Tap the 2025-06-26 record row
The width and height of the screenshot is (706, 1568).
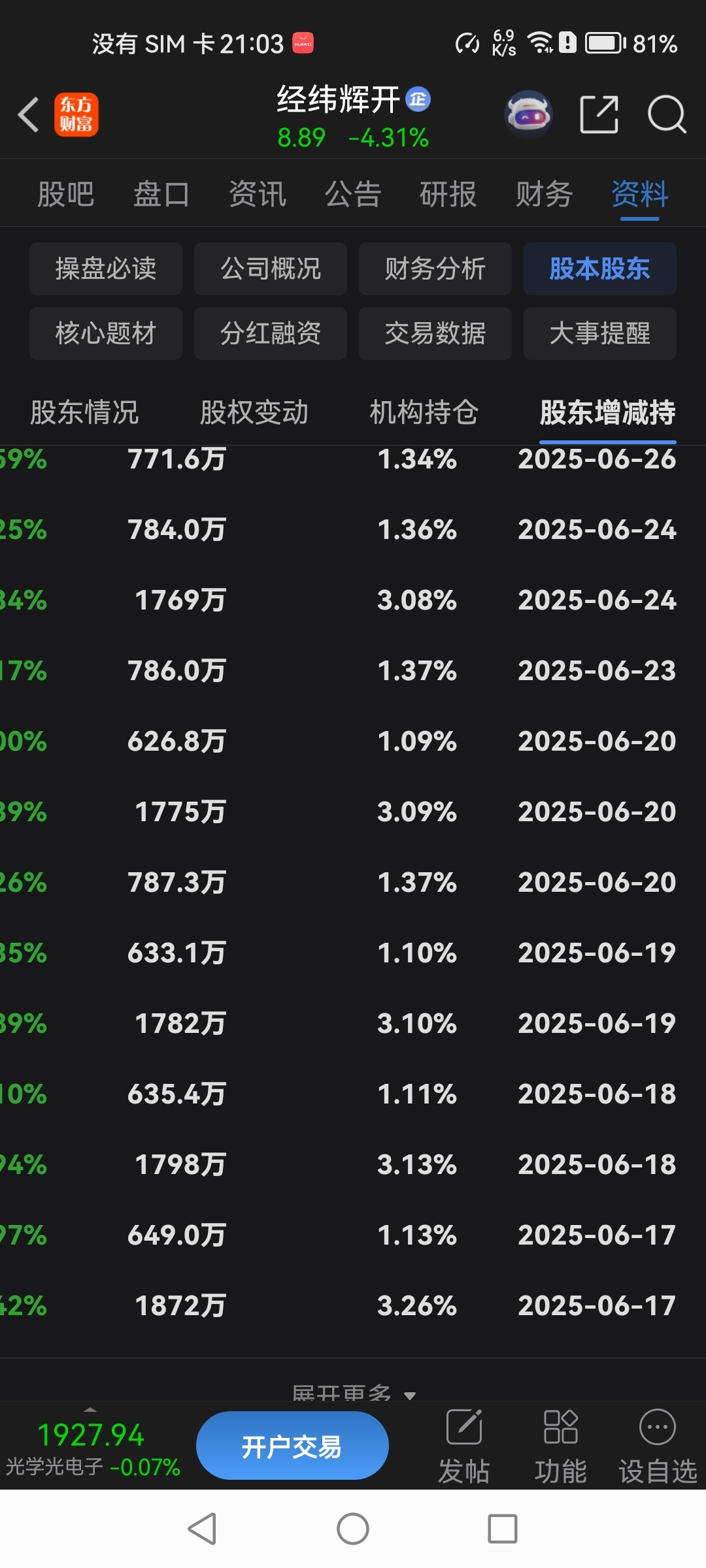pyautogui.click(x=353, y=459)
